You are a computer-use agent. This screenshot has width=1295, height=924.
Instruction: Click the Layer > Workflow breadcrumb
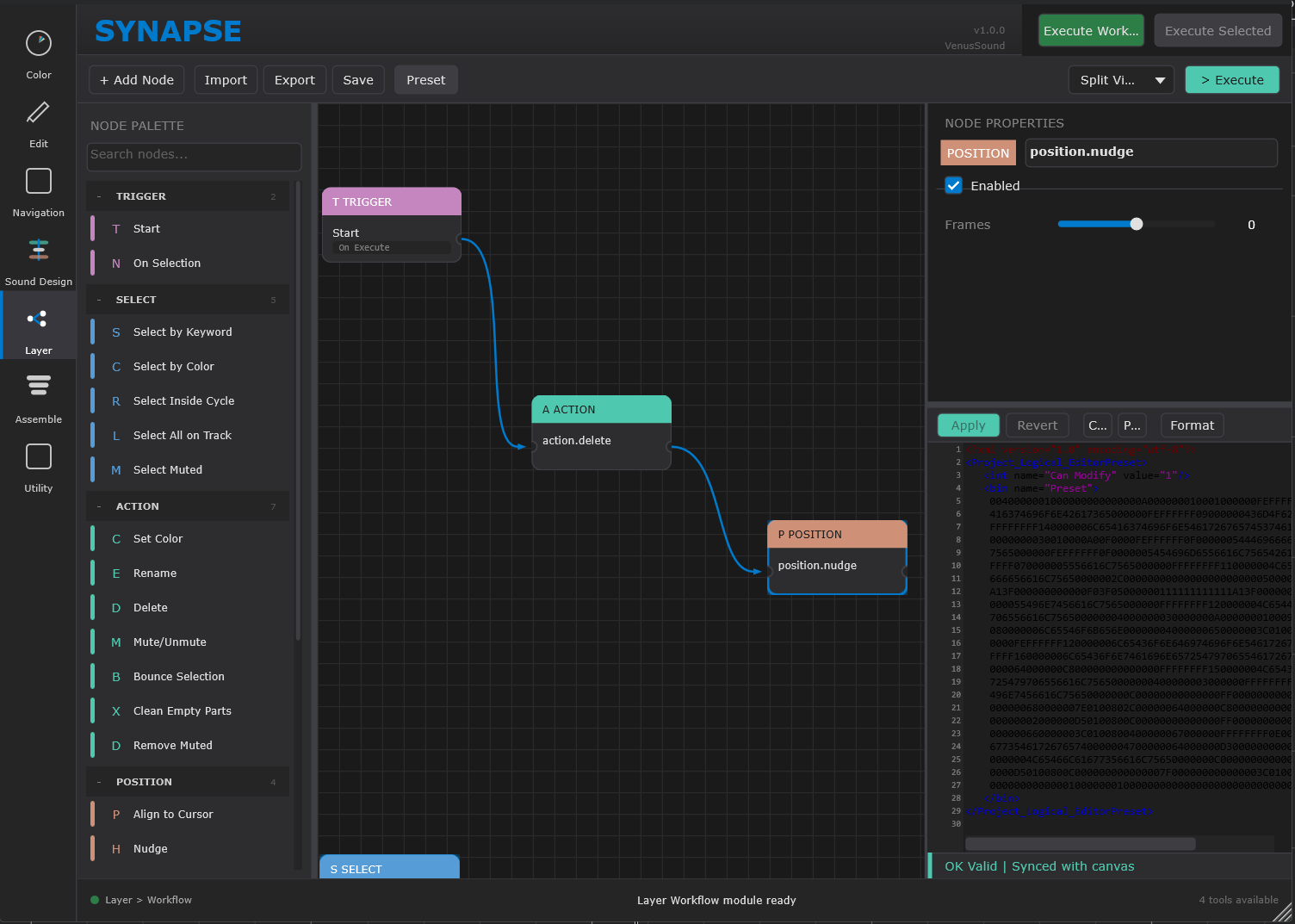click(148, 900)
